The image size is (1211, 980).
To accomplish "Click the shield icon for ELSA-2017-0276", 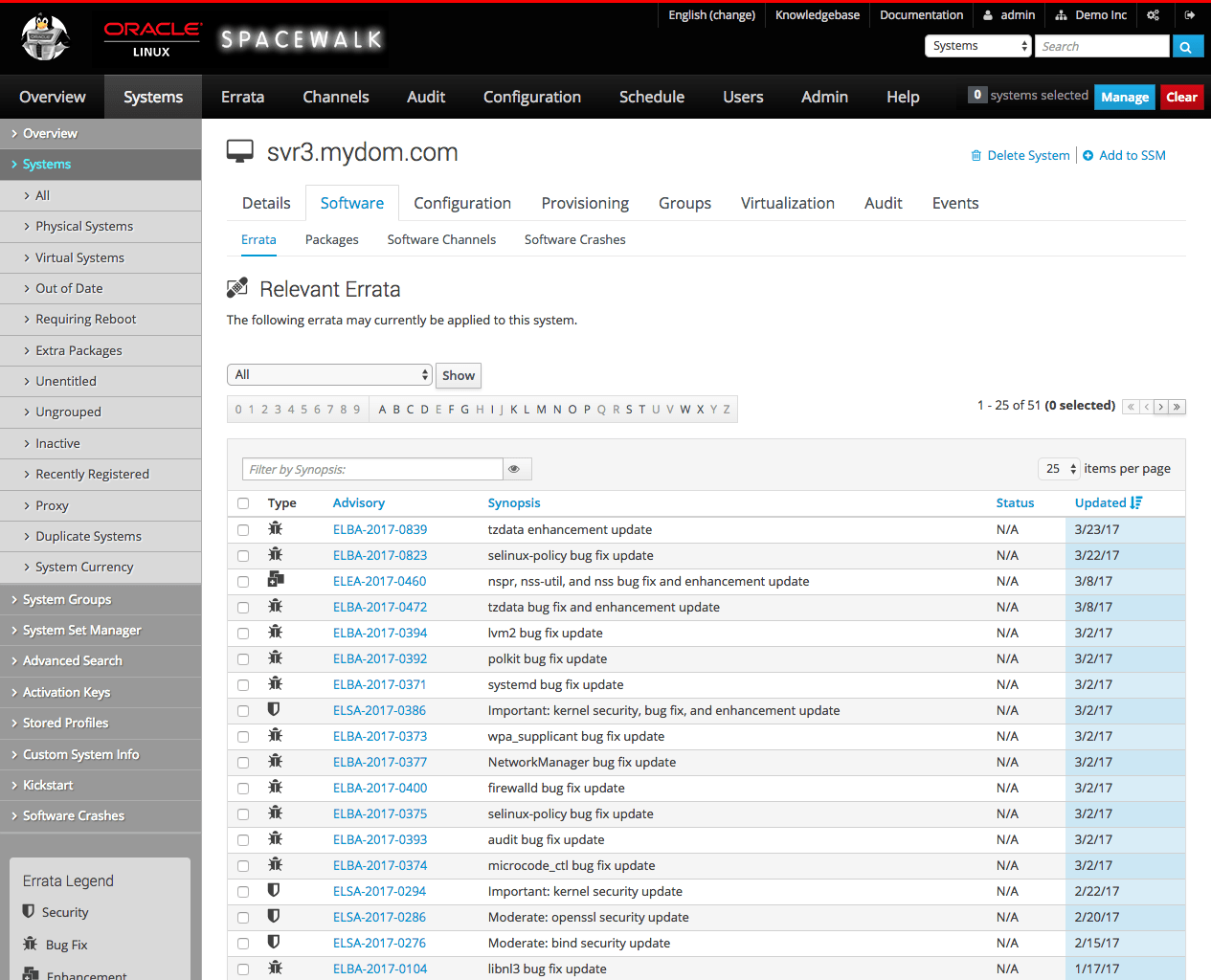I will [274, 942].
